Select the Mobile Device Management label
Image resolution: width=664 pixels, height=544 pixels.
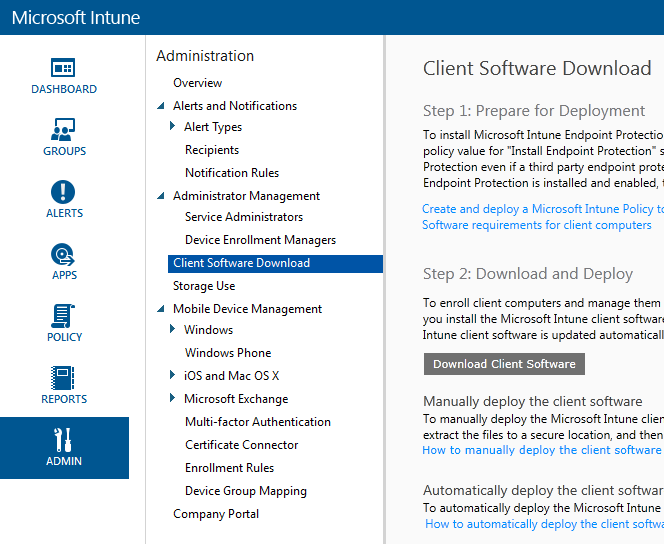(247, 309)
